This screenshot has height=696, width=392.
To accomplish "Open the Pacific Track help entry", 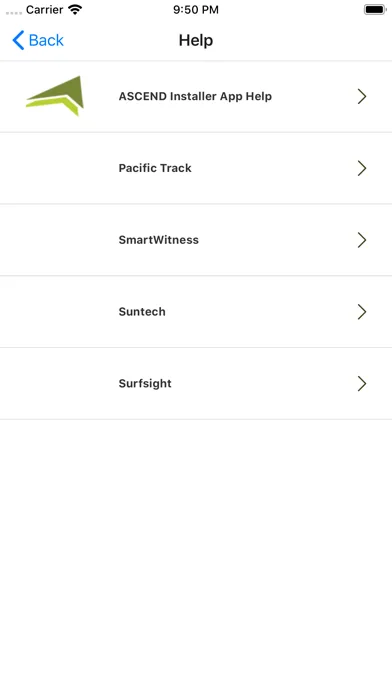I will click(196, 168).
